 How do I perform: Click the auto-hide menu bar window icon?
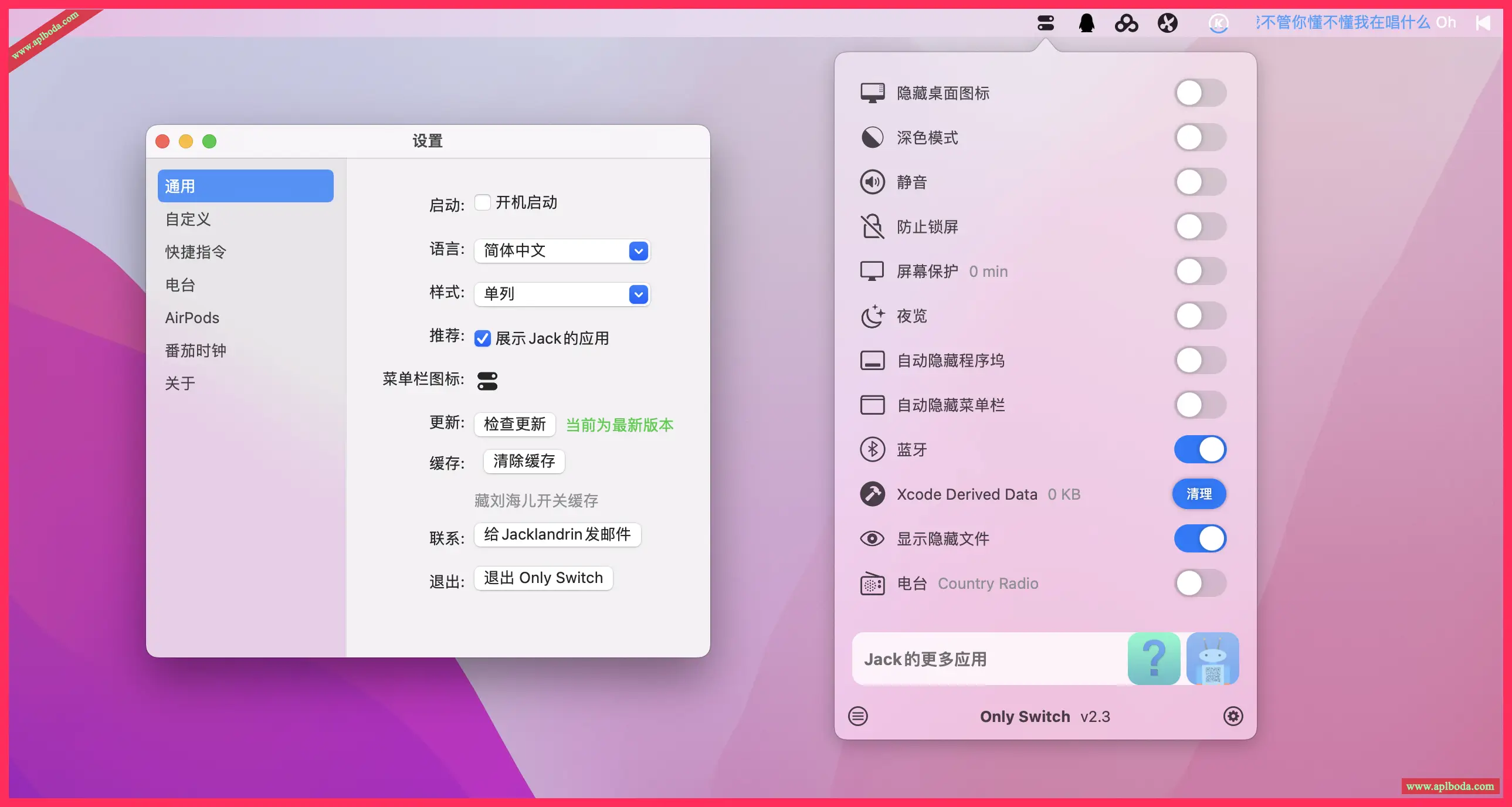(872, 405)
